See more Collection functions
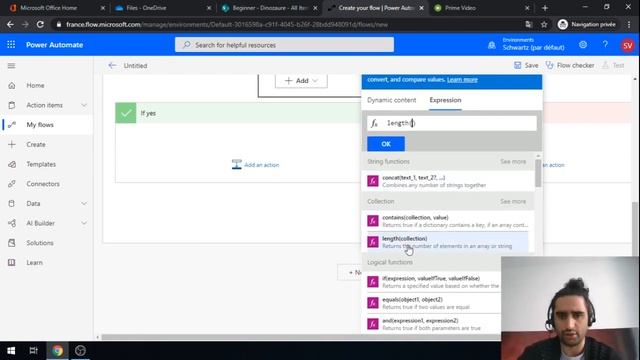 (513, 202)
